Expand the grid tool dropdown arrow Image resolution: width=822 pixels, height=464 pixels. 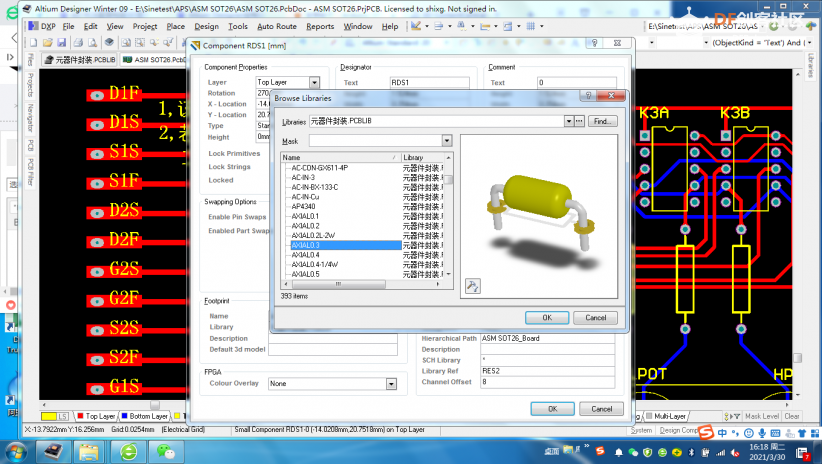click(542, 26)
